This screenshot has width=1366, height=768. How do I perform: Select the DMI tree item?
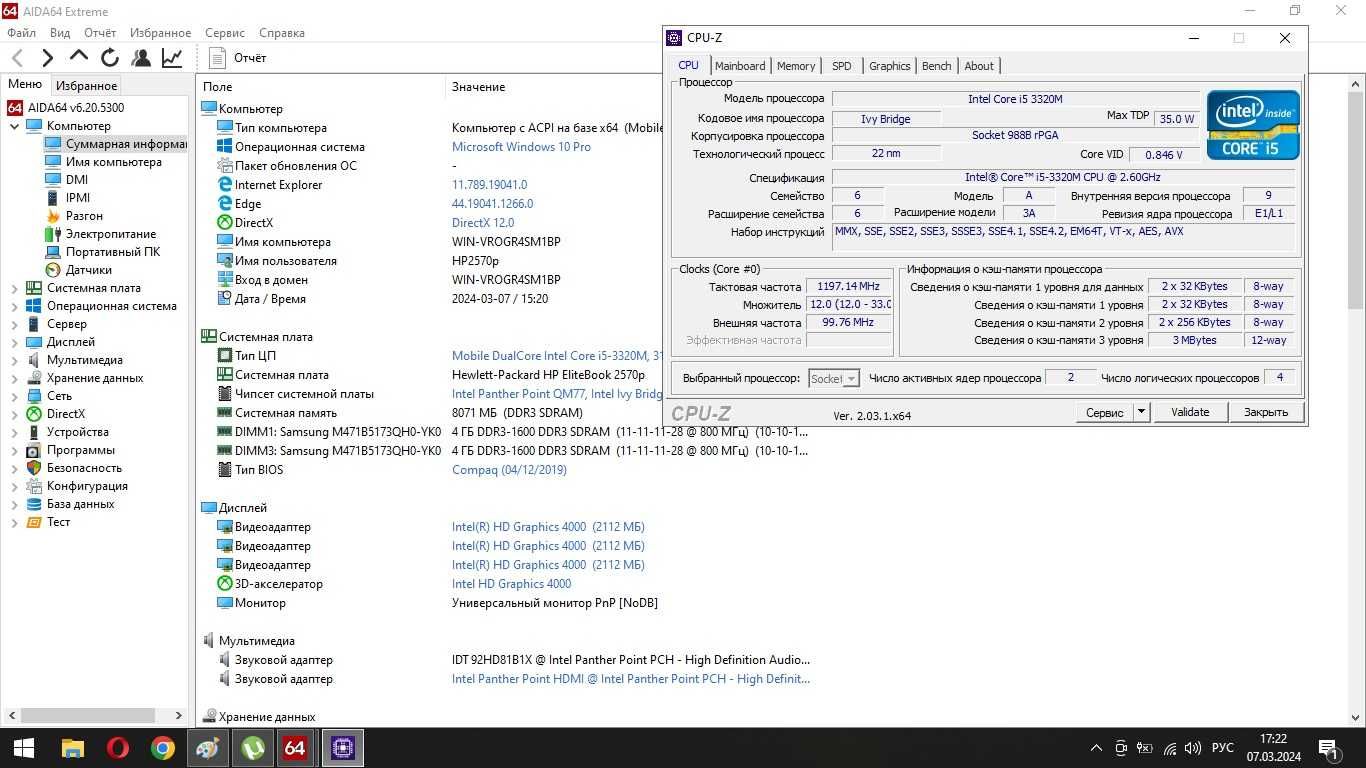point(67,180)
